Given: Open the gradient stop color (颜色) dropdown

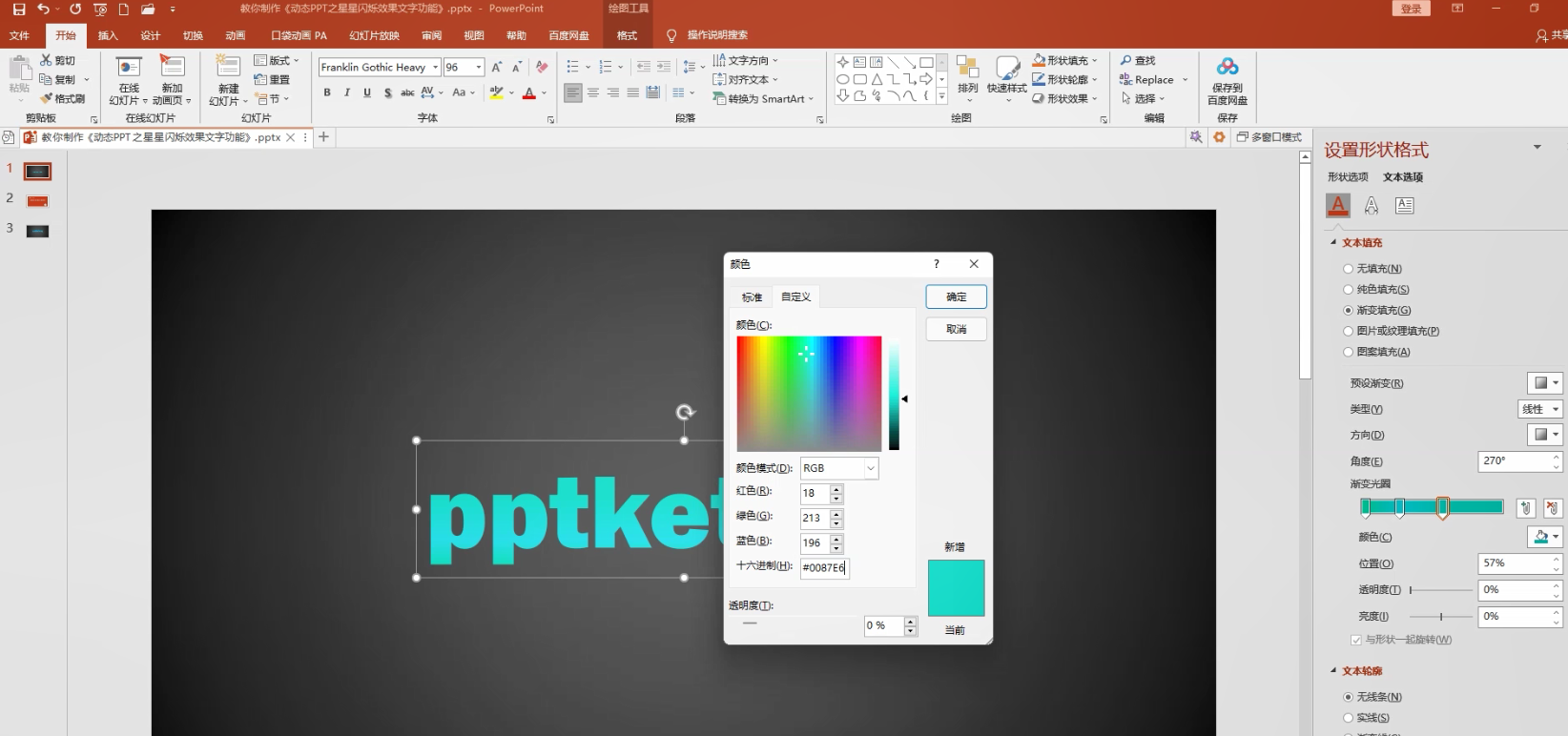Looking at the screenshot, I should pyautogui.click(x=1545, y=537).
